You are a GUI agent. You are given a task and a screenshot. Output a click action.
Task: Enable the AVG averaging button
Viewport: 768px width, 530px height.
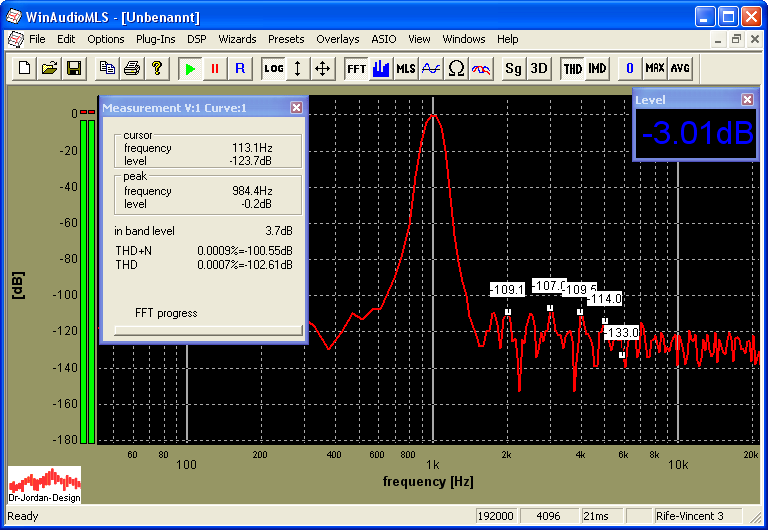coord(680,68)
